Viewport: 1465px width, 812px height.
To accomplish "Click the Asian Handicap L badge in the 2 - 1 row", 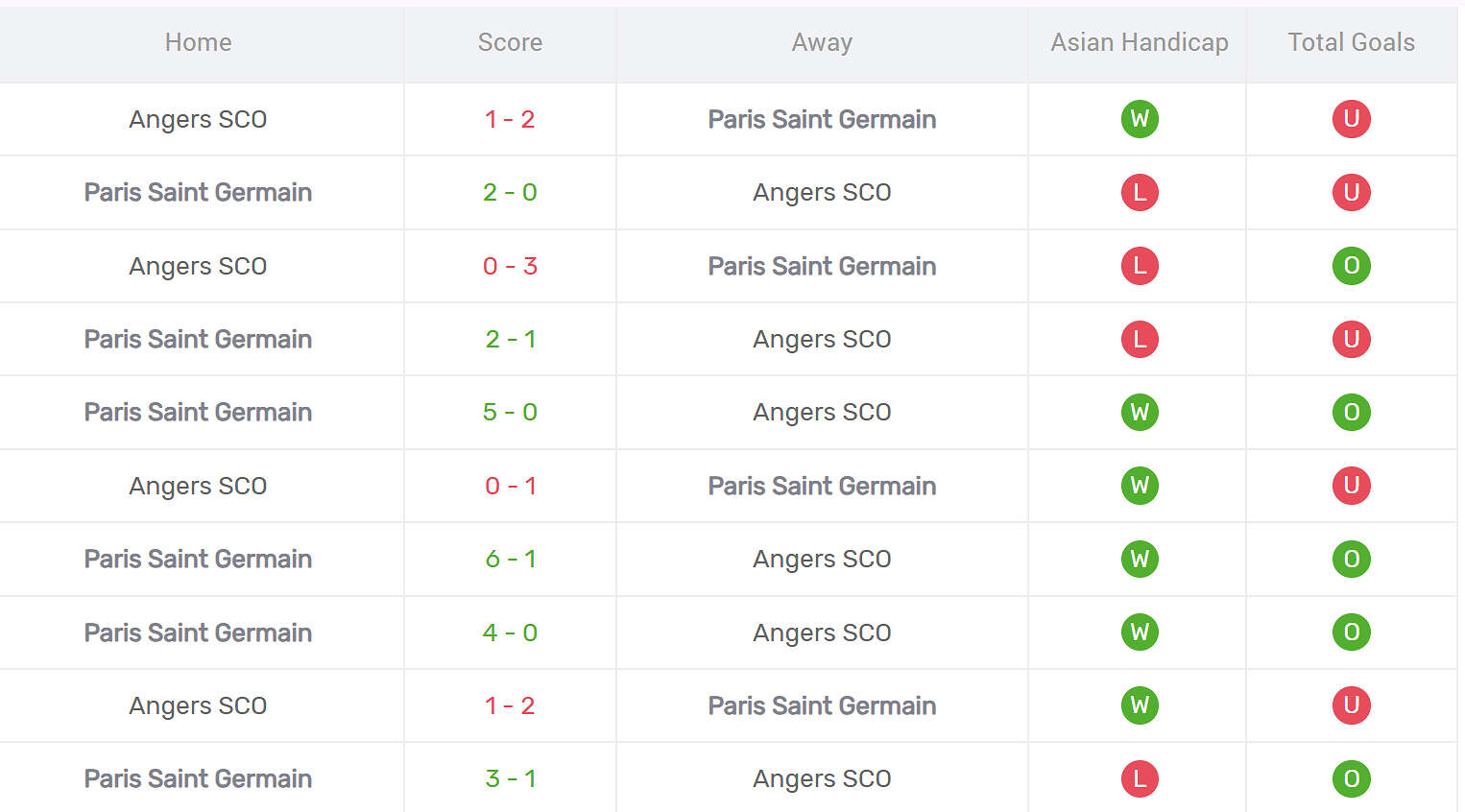I will [1140, 339].
